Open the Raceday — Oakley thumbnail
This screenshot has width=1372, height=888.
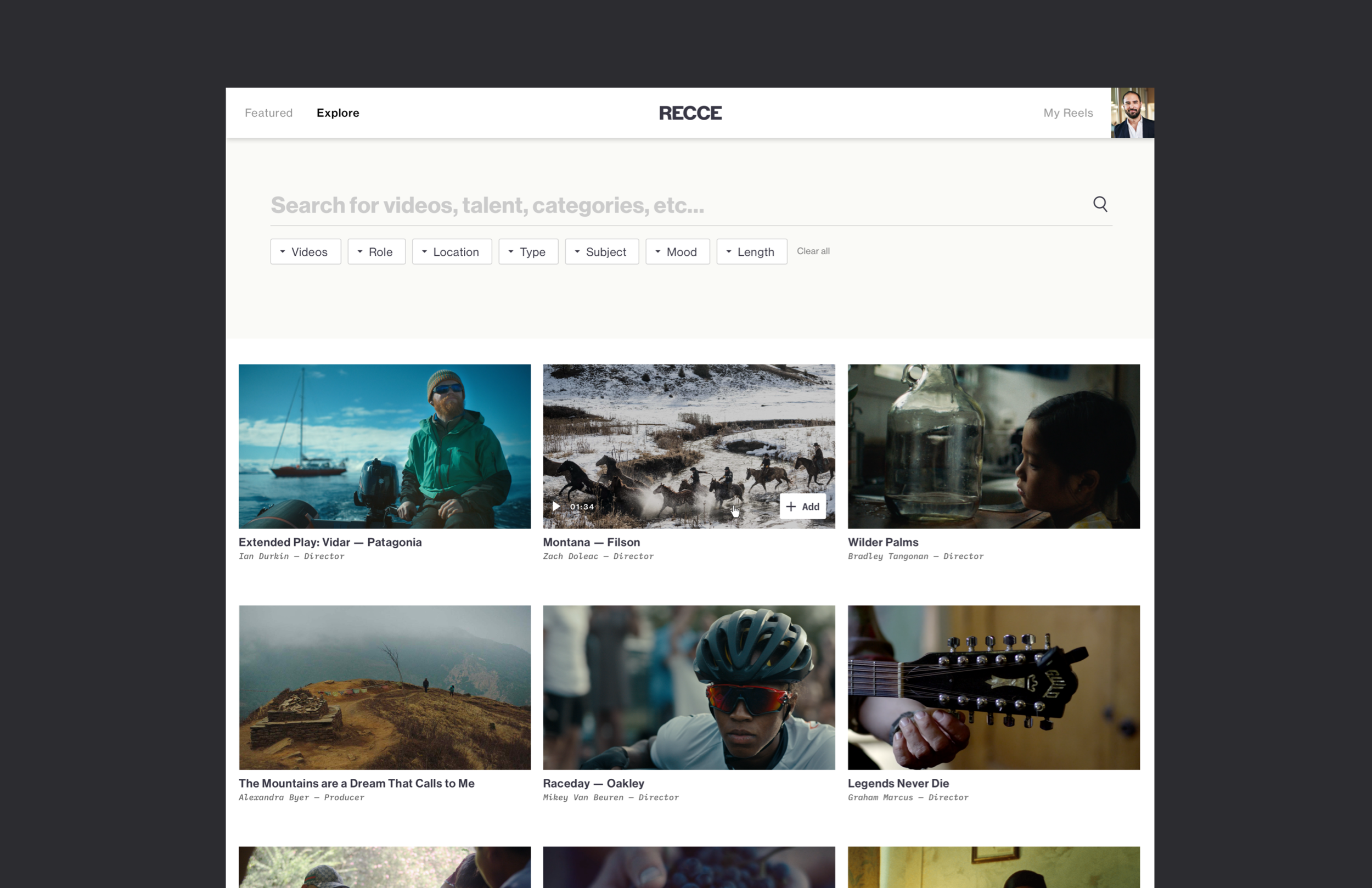point(689,687)
